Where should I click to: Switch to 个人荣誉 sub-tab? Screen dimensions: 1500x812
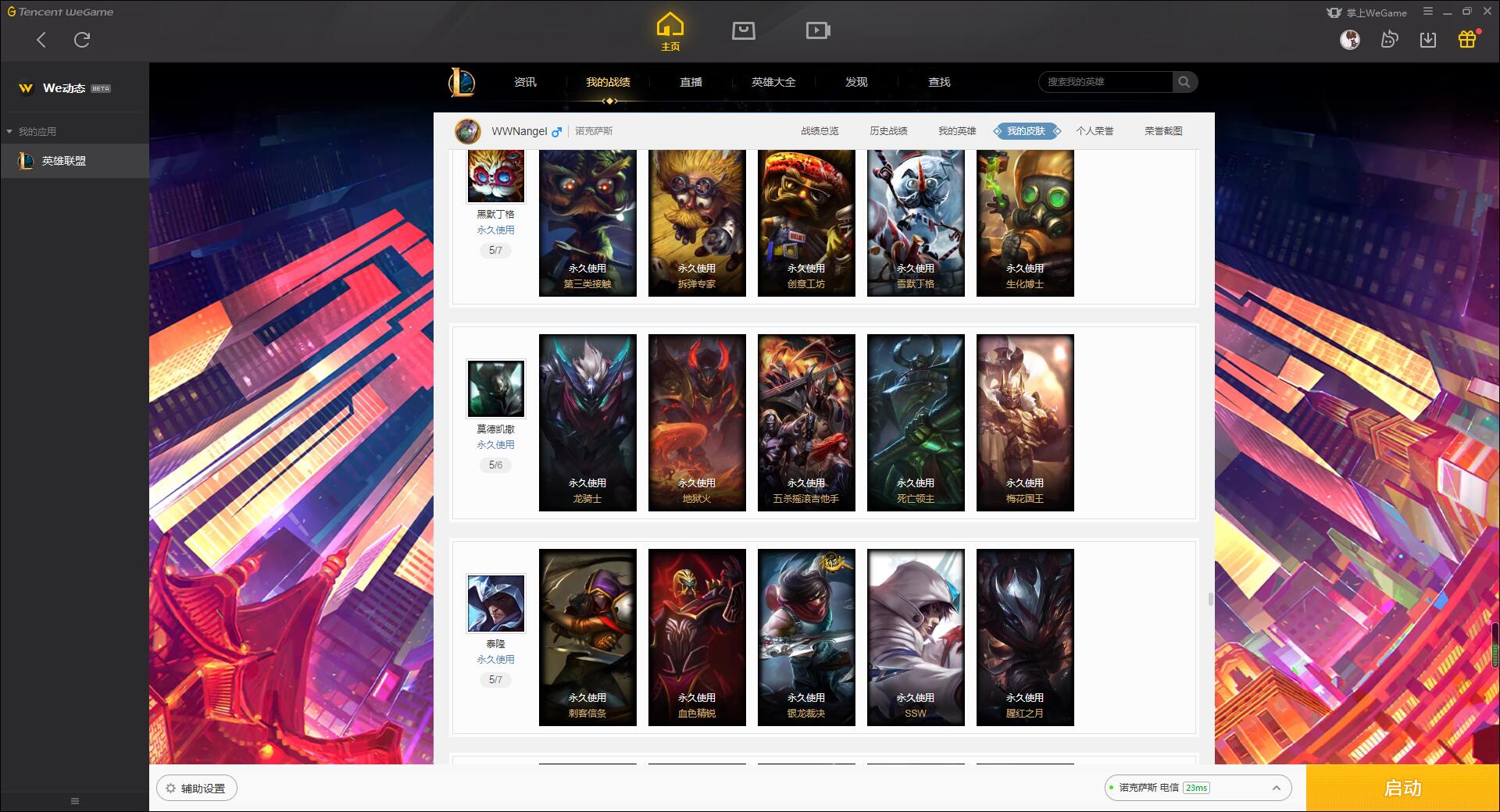pos(1095,131)
